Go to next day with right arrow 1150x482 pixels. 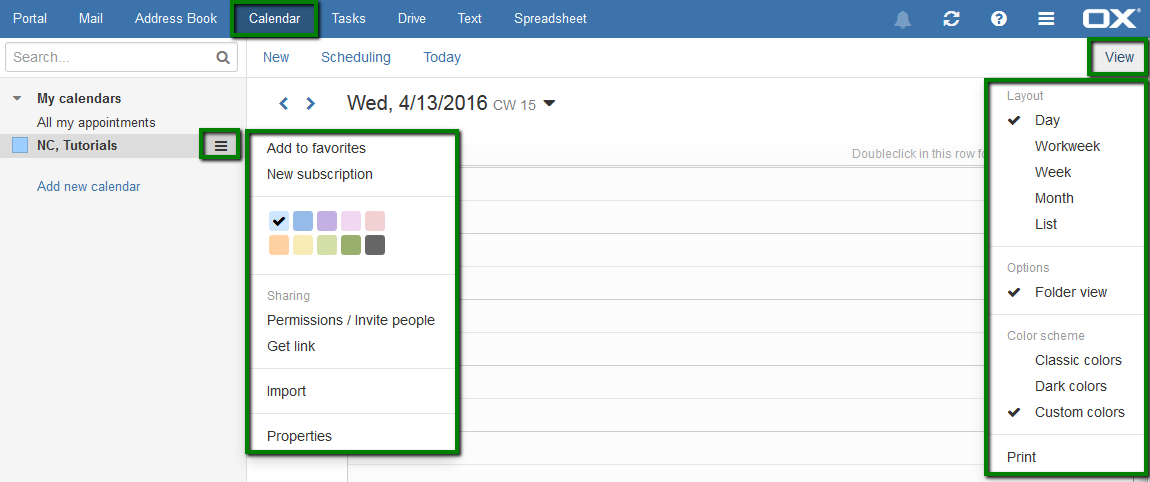310,104
